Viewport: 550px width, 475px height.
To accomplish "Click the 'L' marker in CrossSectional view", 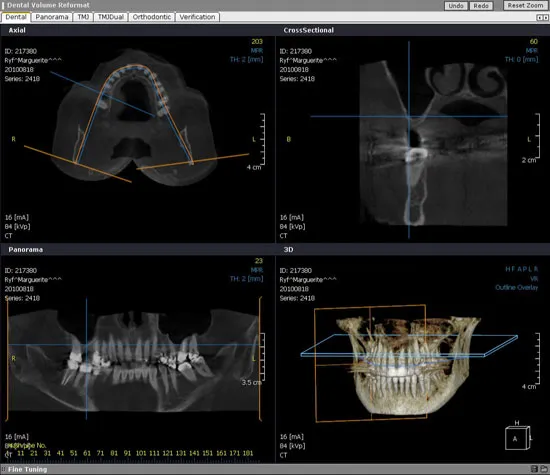I will (x=529, y=139).
